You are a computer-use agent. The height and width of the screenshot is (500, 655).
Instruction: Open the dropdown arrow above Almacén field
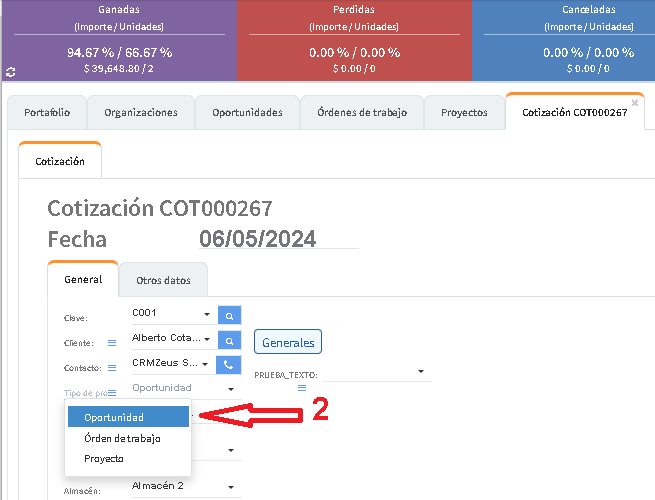pyautogui.click(x=231, y=450)
